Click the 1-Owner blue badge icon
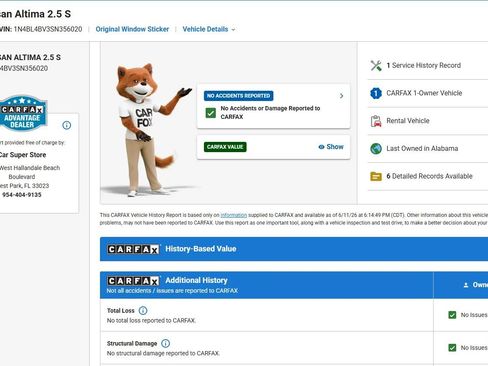 pos(376,93)
